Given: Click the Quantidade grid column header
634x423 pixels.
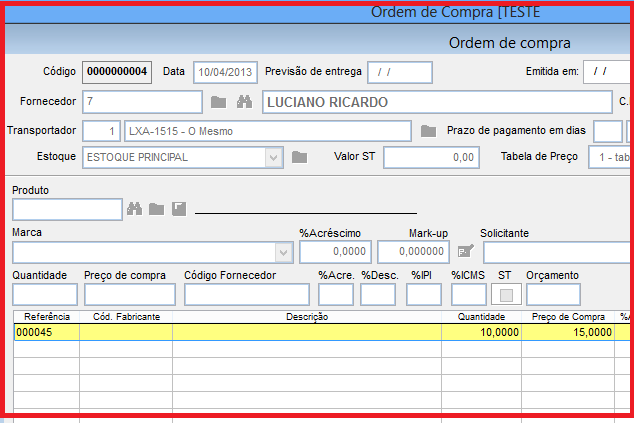Looking at the screenshot, I should (x=481, y=317).
